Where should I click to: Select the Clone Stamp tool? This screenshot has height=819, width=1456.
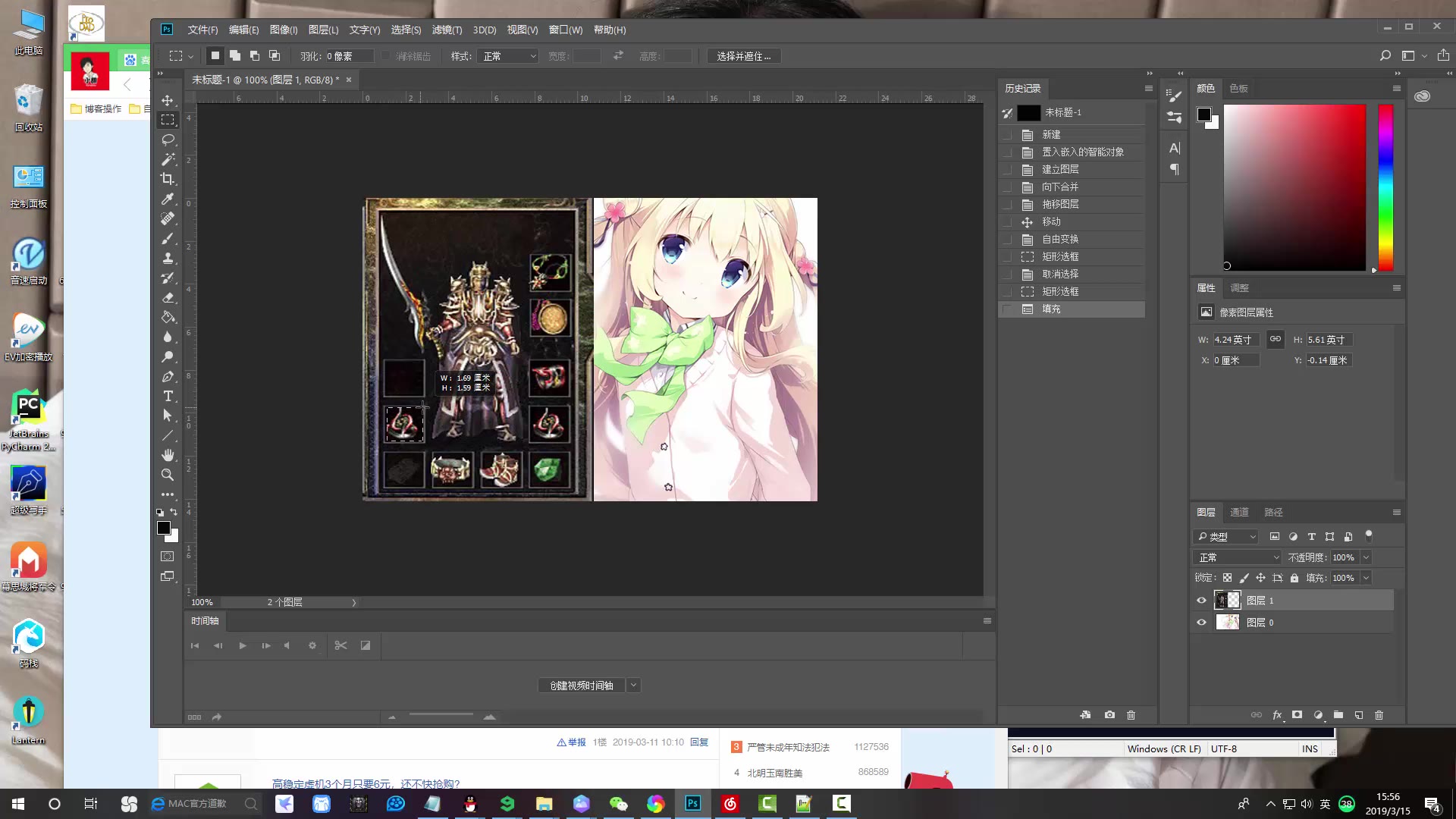pyautogui.click(x=168, y=258)
